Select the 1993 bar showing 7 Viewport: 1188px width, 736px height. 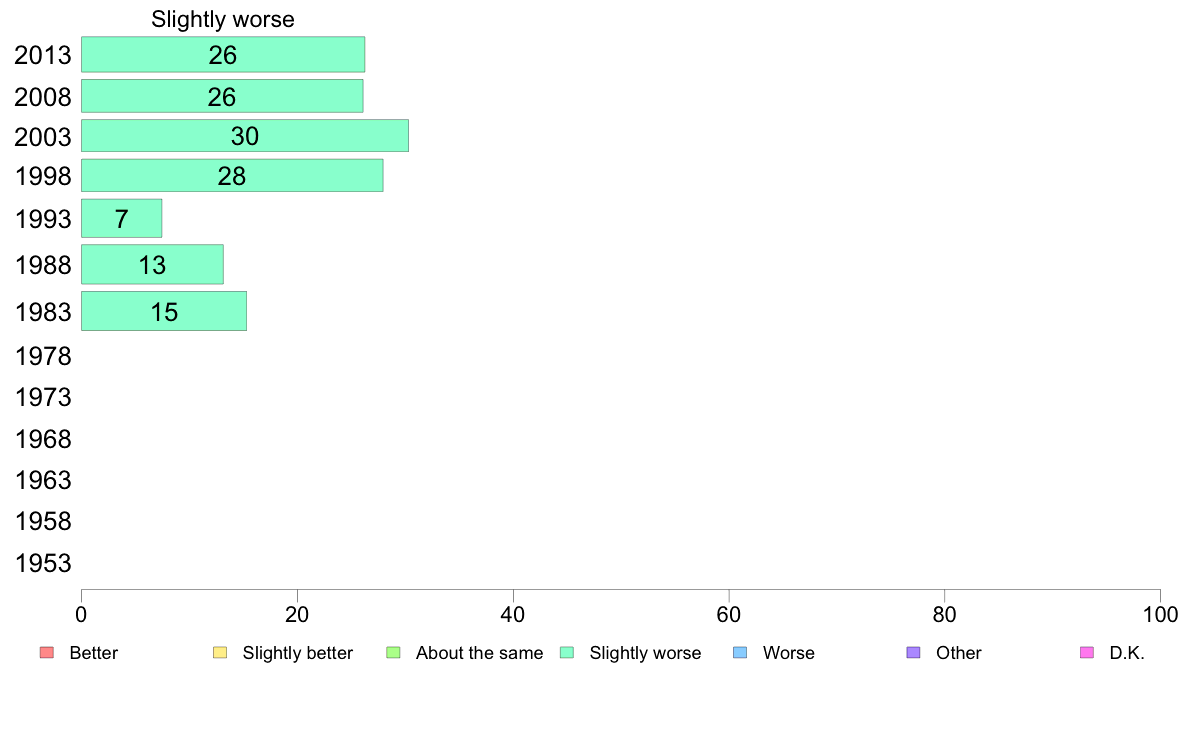pos(121,218)
